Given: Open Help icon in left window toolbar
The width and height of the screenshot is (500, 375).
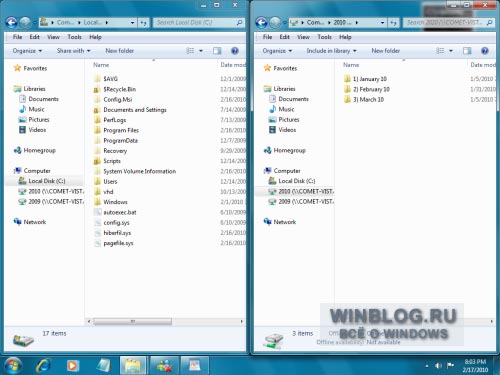Looking at the screenshot, I should coord(235,51).
